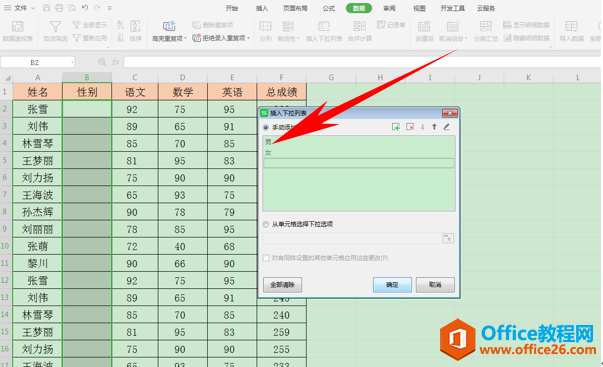603x367 pixels.
Task: Open the 文件 menu
Action: coord(20,8)
